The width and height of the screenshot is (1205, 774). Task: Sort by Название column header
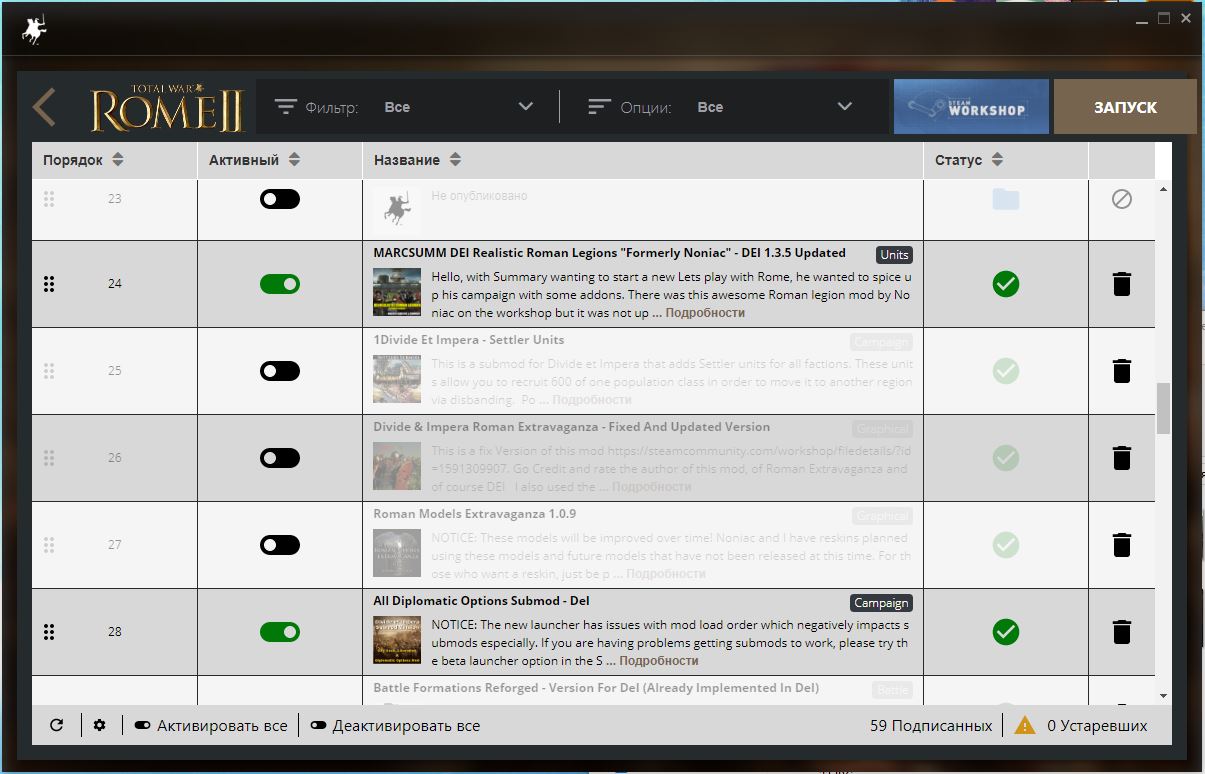click(417, 160)
